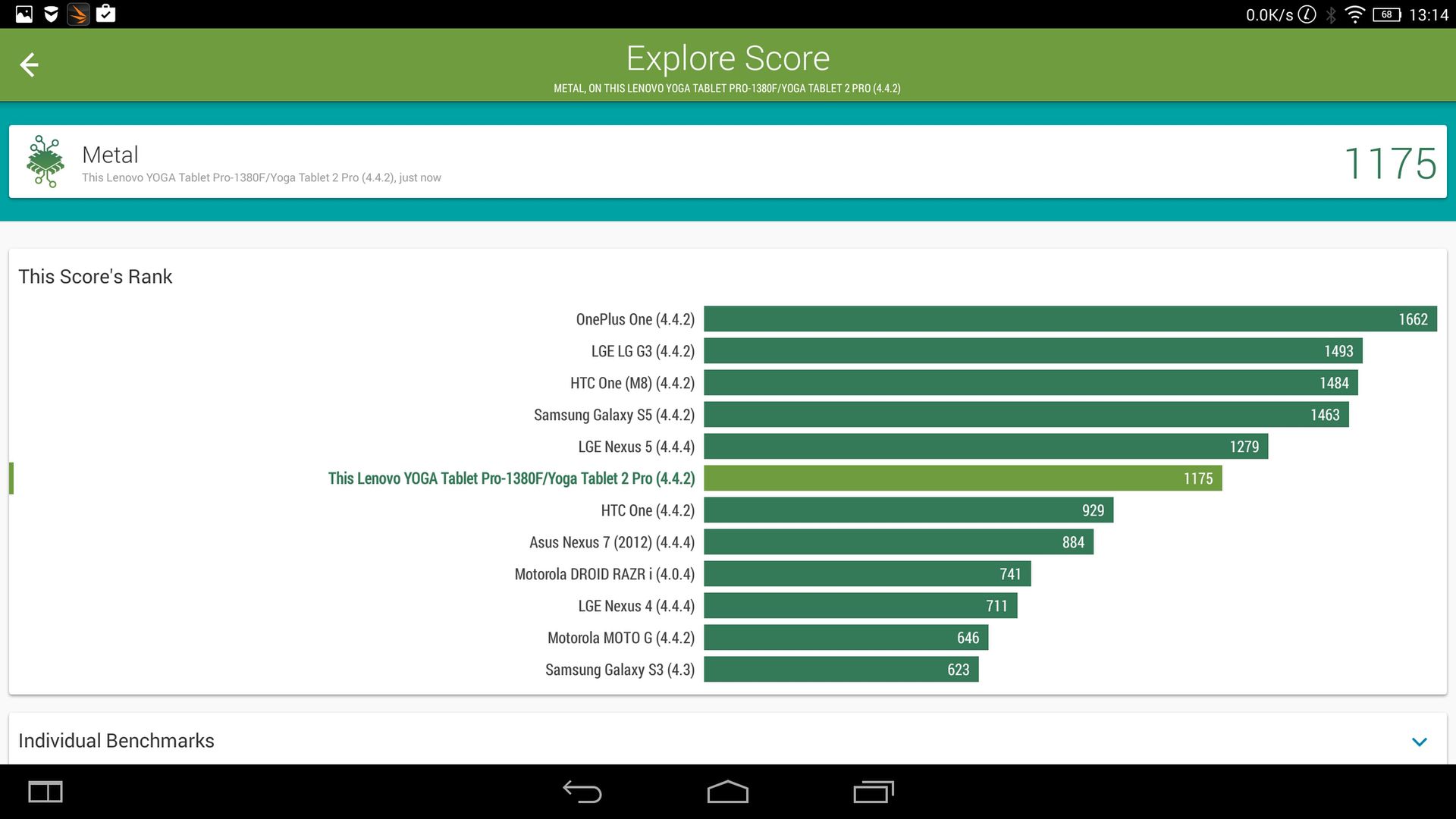Tap the LGE Nexus 5 (4.4.4) label

[x=636, y=447]
